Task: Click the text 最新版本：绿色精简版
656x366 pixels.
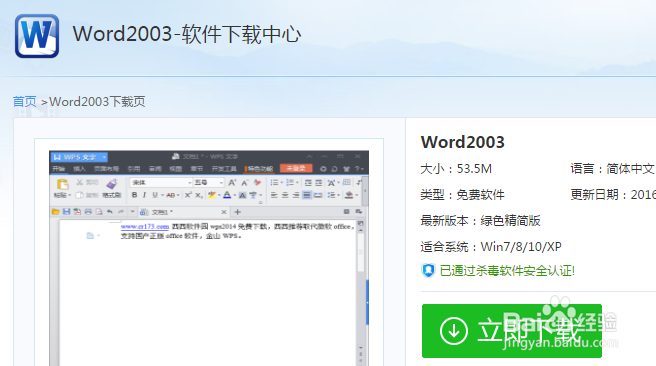Action: pyautogui.click(x=480, y=221)
